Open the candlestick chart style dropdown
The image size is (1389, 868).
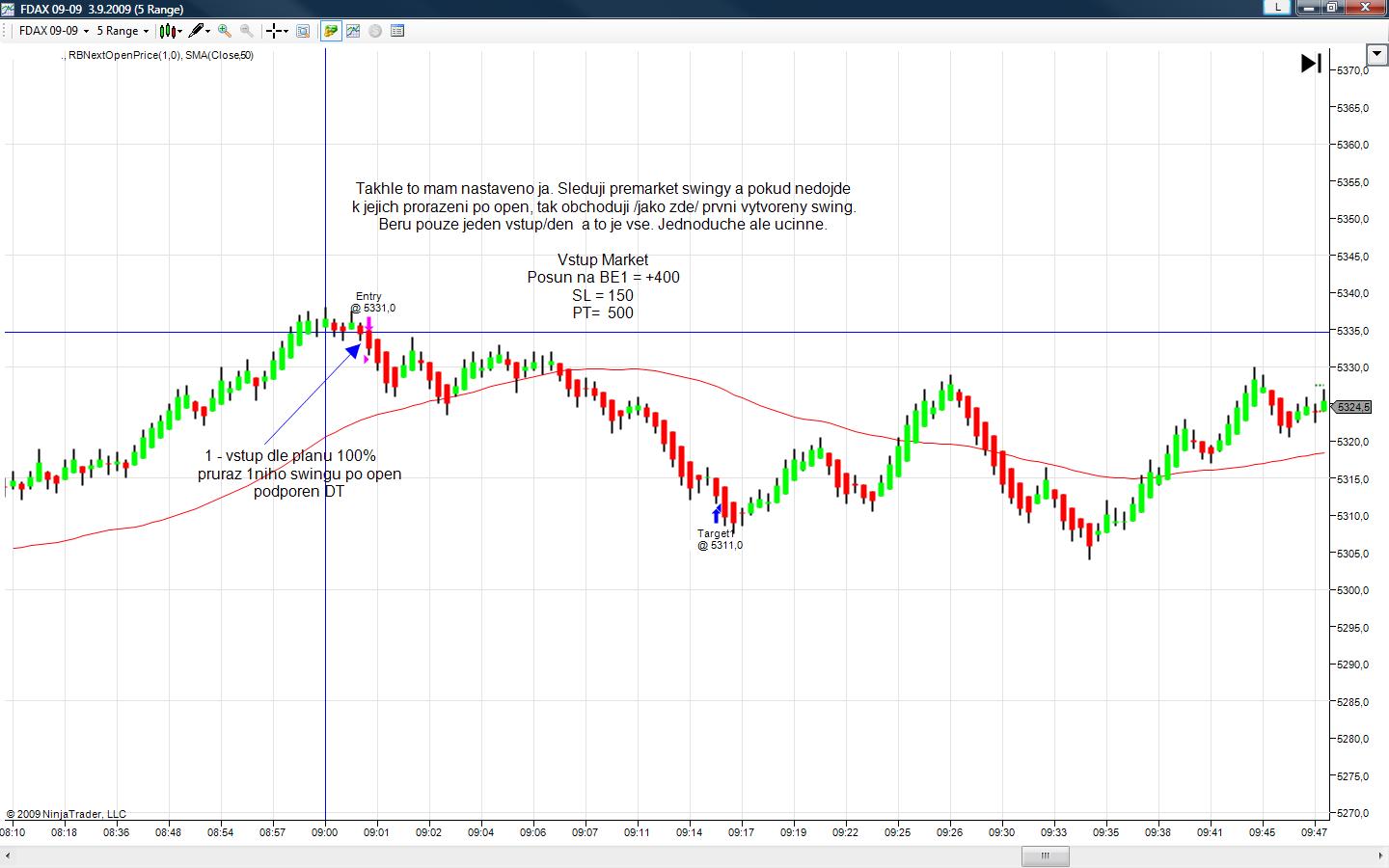pyautogui.click(x=171, y=31)
